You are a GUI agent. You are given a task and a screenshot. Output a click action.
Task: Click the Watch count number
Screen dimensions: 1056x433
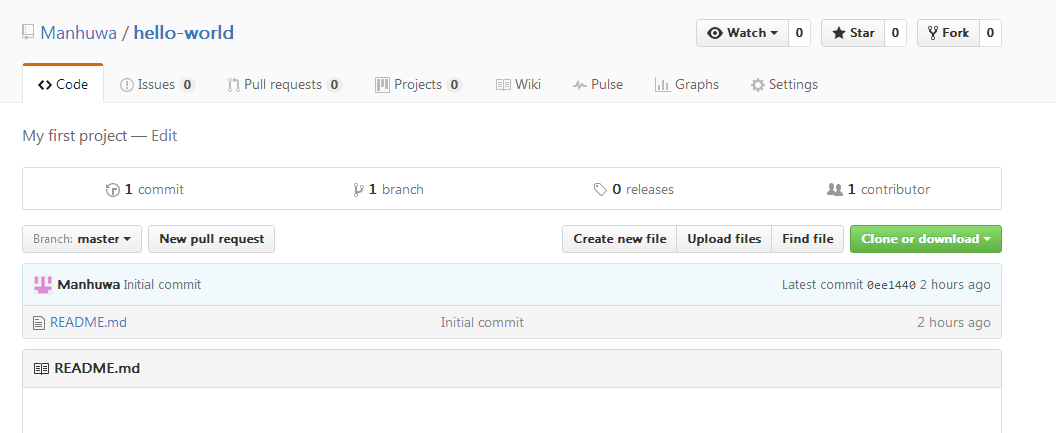pyautogui.click(x=799, y=33)
